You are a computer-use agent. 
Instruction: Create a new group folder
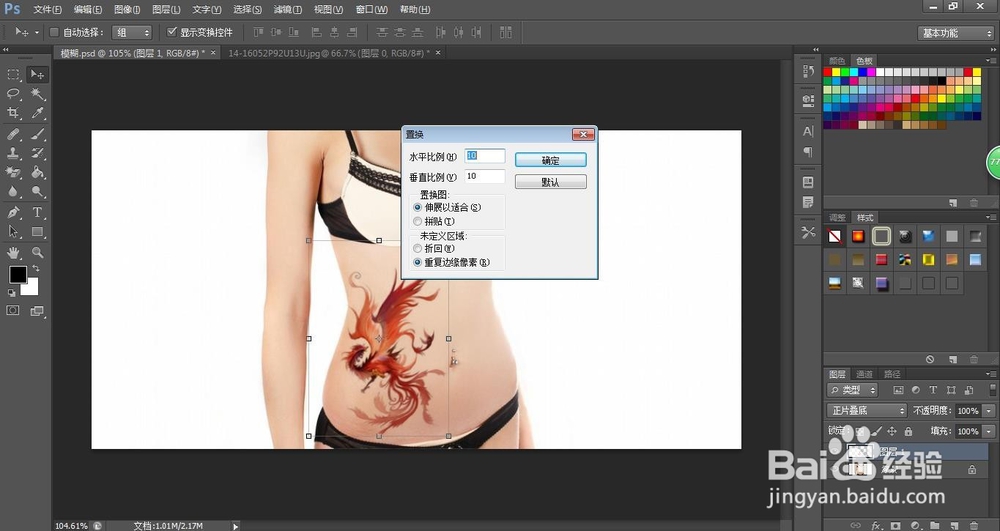coord(934,525)
